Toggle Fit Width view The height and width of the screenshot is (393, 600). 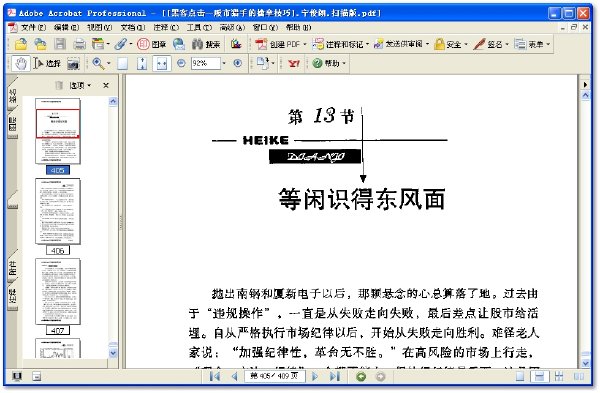point(162,64)
